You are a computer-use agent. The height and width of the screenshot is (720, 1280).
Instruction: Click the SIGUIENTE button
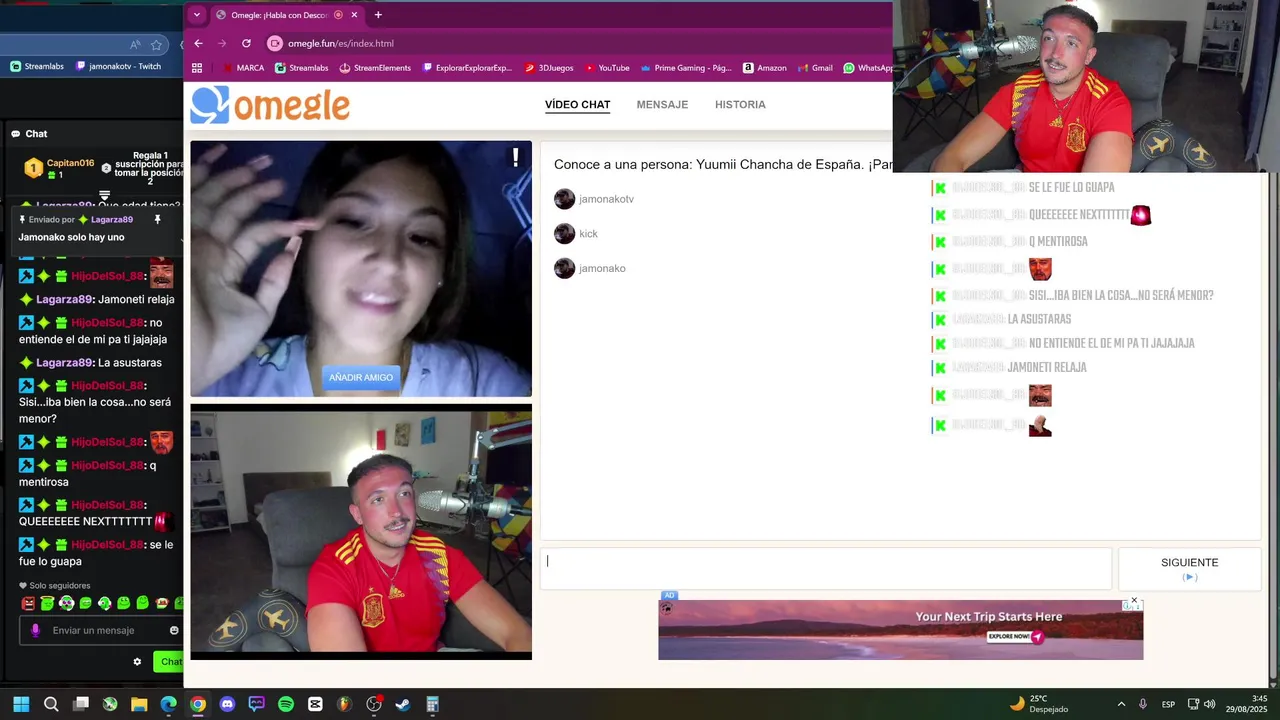tap(1189, 568)
